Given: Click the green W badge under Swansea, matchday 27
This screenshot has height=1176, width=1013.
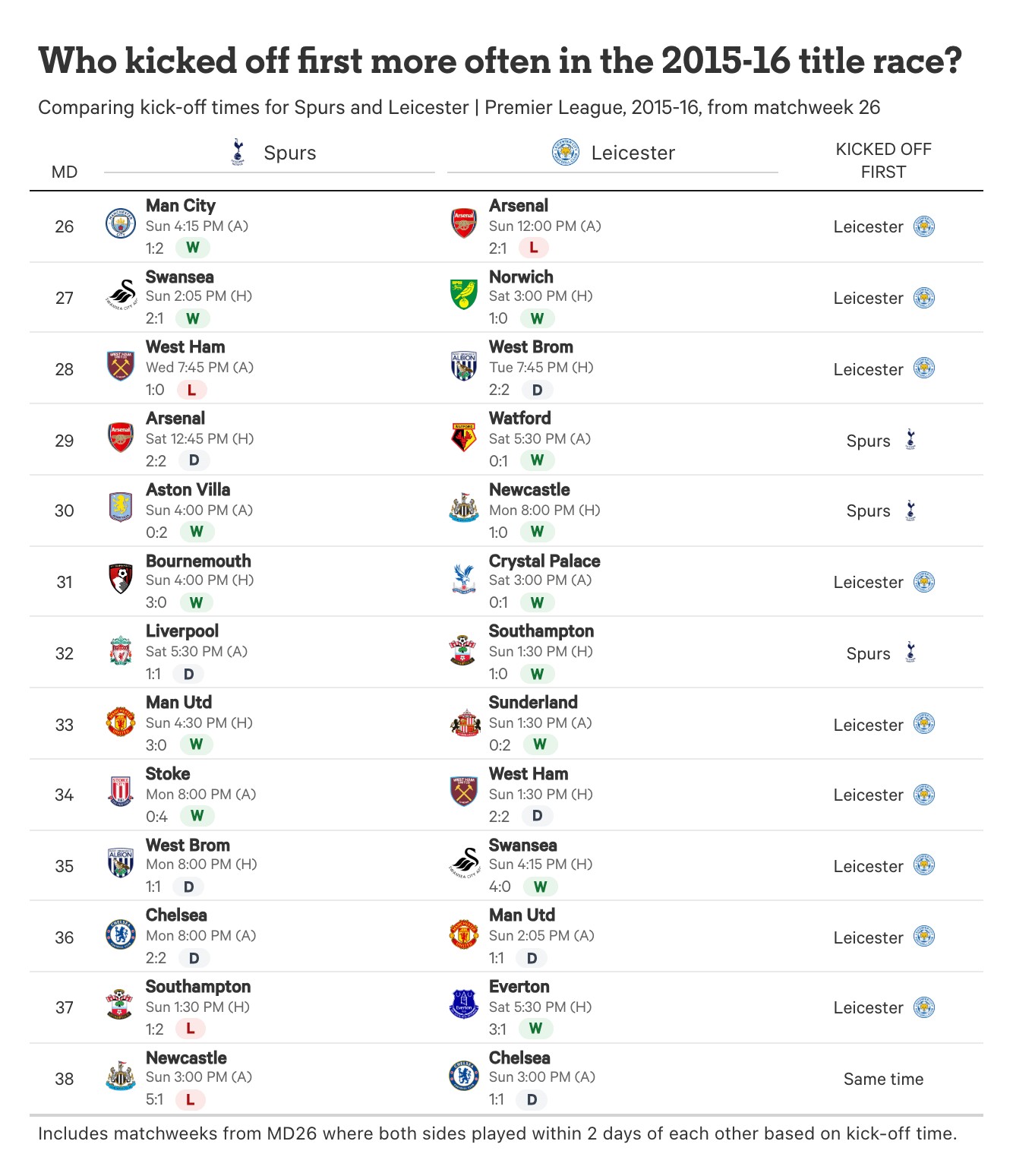Looking at the screenshot, I should (193, 318).
